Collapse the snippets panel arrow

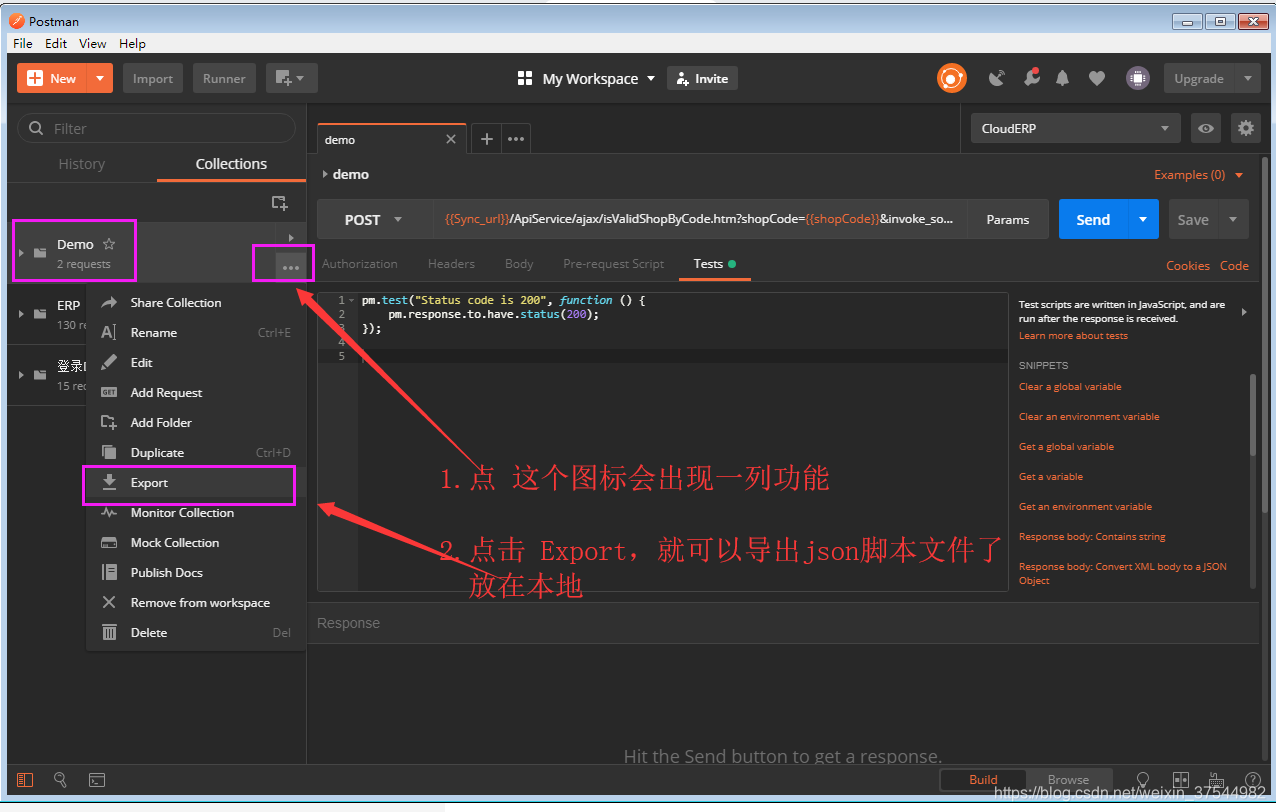click(x=1244, y=312)
